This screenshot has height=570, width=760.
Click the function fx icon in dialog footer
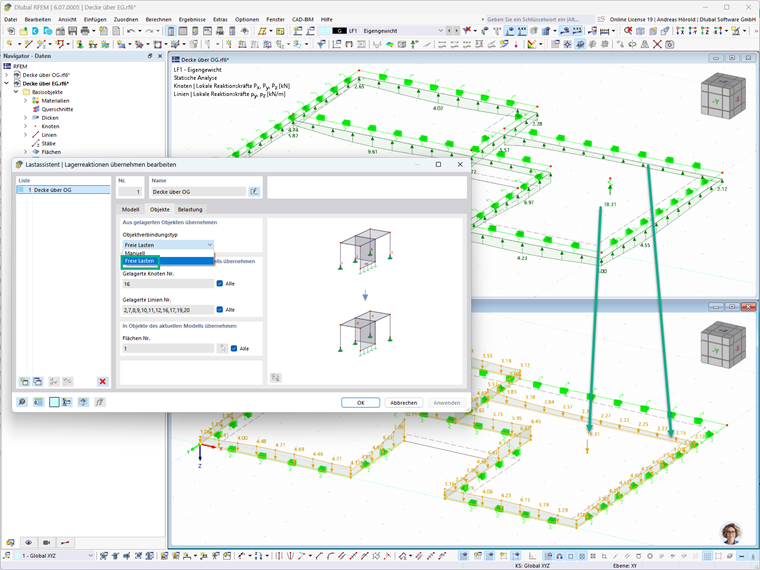(99, 402)
